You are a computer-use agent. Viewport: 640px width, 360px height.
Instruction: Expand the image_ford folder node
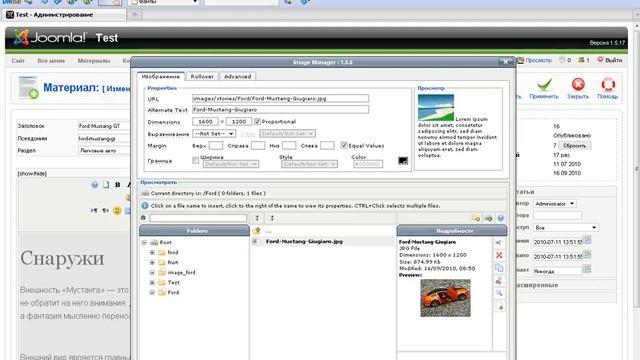click(x=152, y=272)
